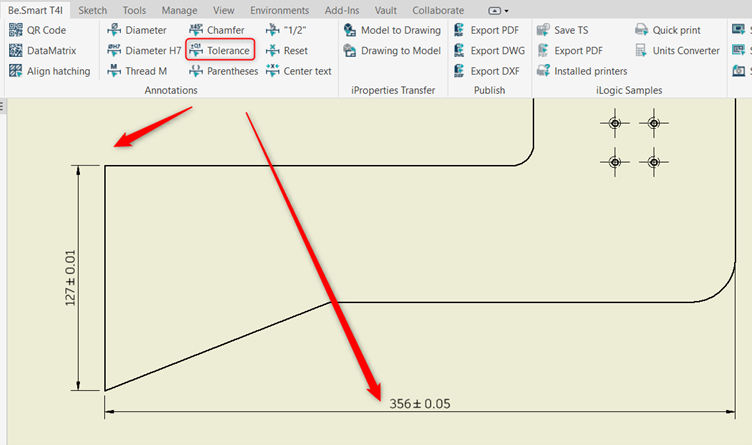Open the View ribbon tab
The width and height of the screenshot is (752, 445).
click(223, 10)
